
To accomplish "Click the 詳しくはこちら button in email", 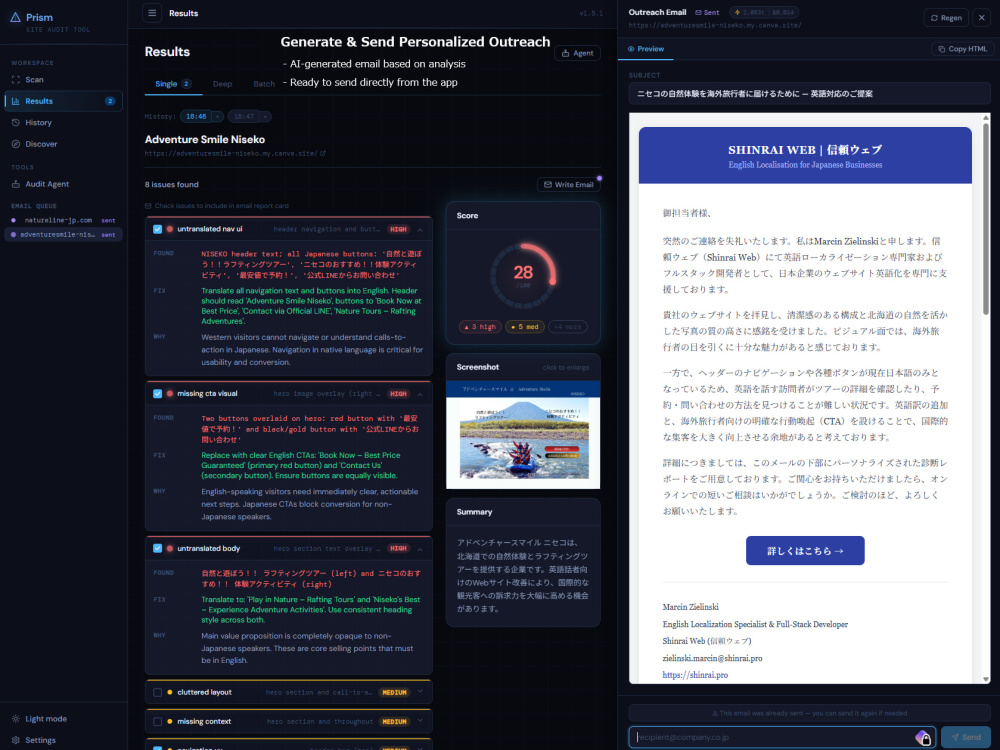I will click(805, 550).
